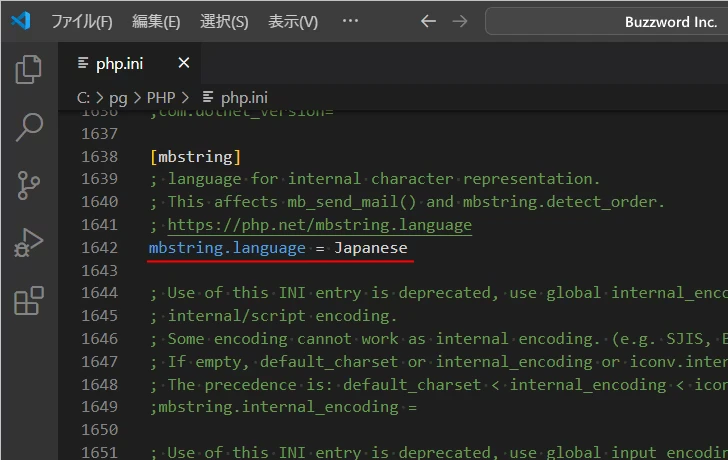Click comment starting 'Some encoding cannot work'
This screenshot has height=460, width=728.
pos(439,339)
